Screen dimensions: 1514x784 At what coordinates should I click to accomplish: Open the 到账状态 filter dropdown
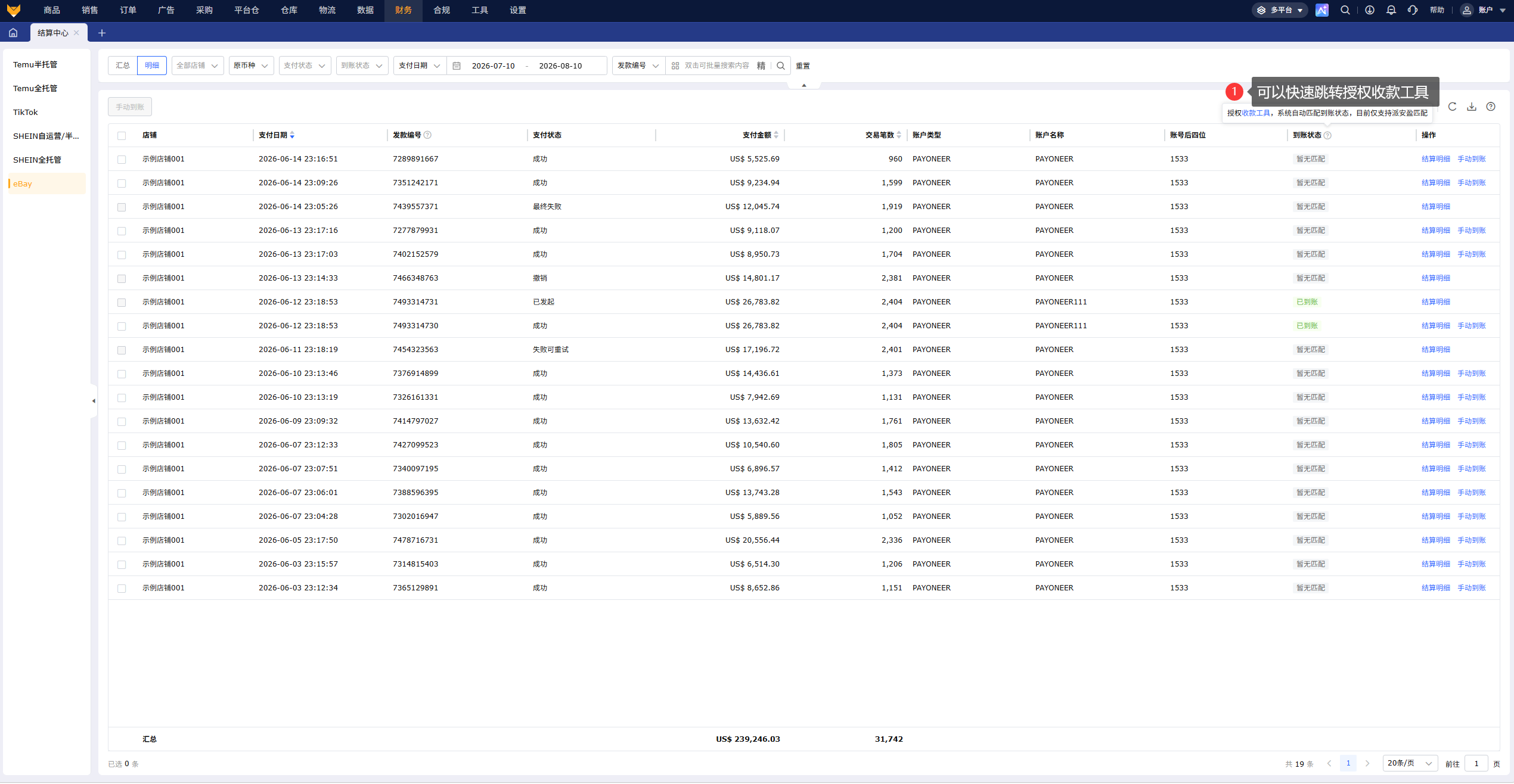pyautogui.click(x=362, y=66)
